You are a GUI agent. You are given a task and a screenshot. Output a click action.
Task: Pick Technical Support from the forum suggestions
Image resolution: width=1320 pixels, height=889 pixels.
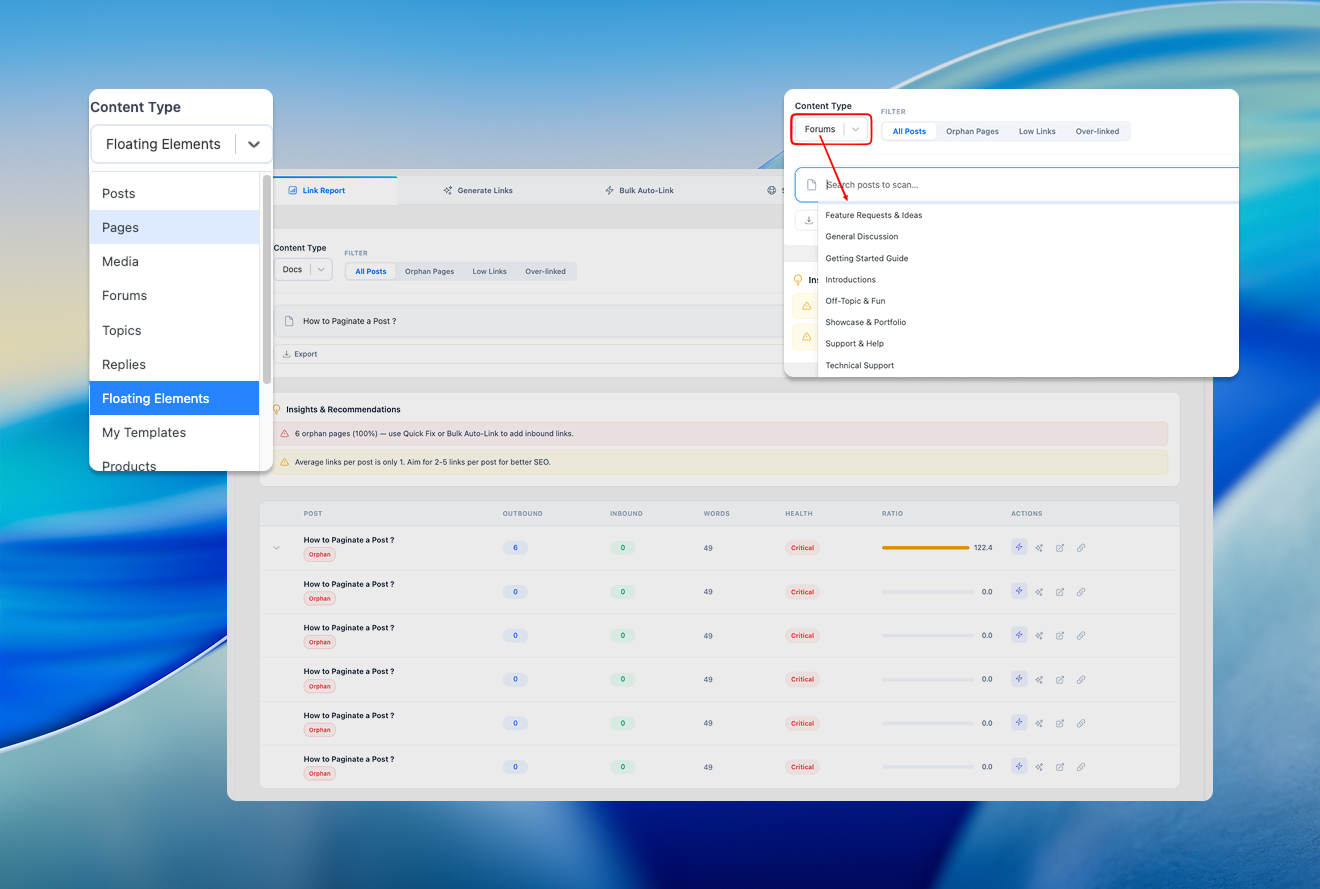point(859,365)
